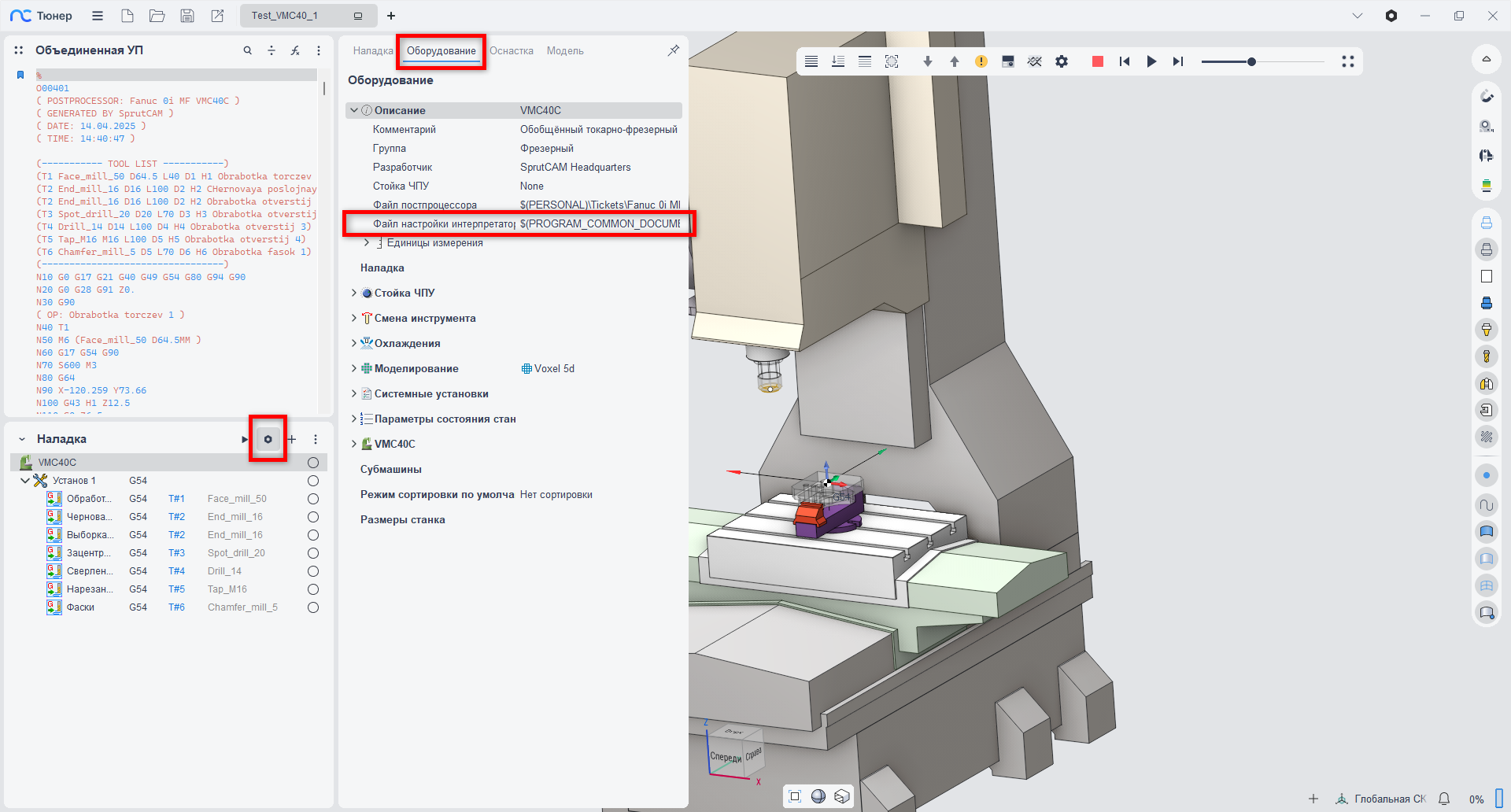Viewport: 1511px width, 812px height.
Task: Adjust the simulation speed slider
Action: (x=1251, y=61)
